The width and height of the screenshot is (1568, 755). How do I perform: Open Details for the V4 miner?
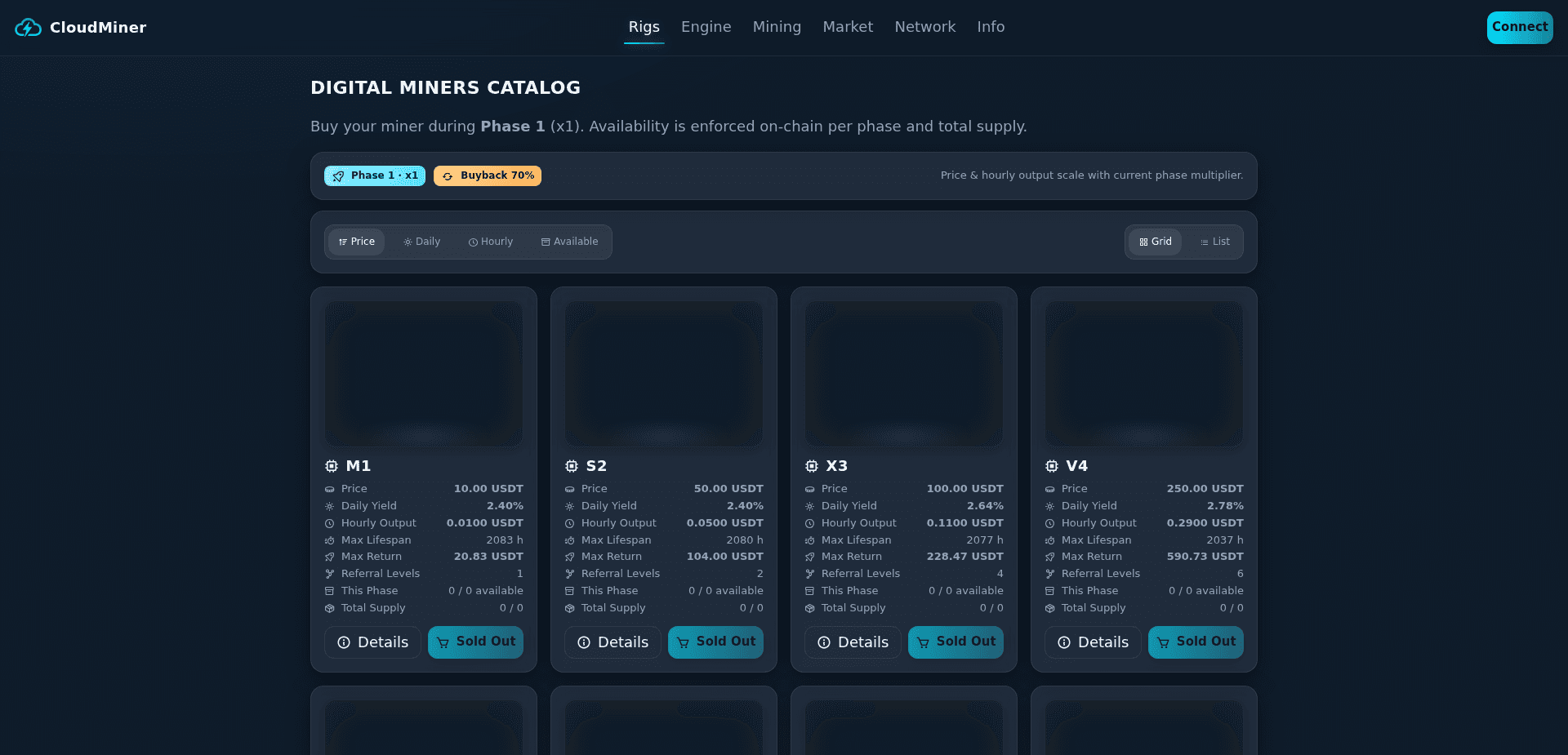(1093, 642)
